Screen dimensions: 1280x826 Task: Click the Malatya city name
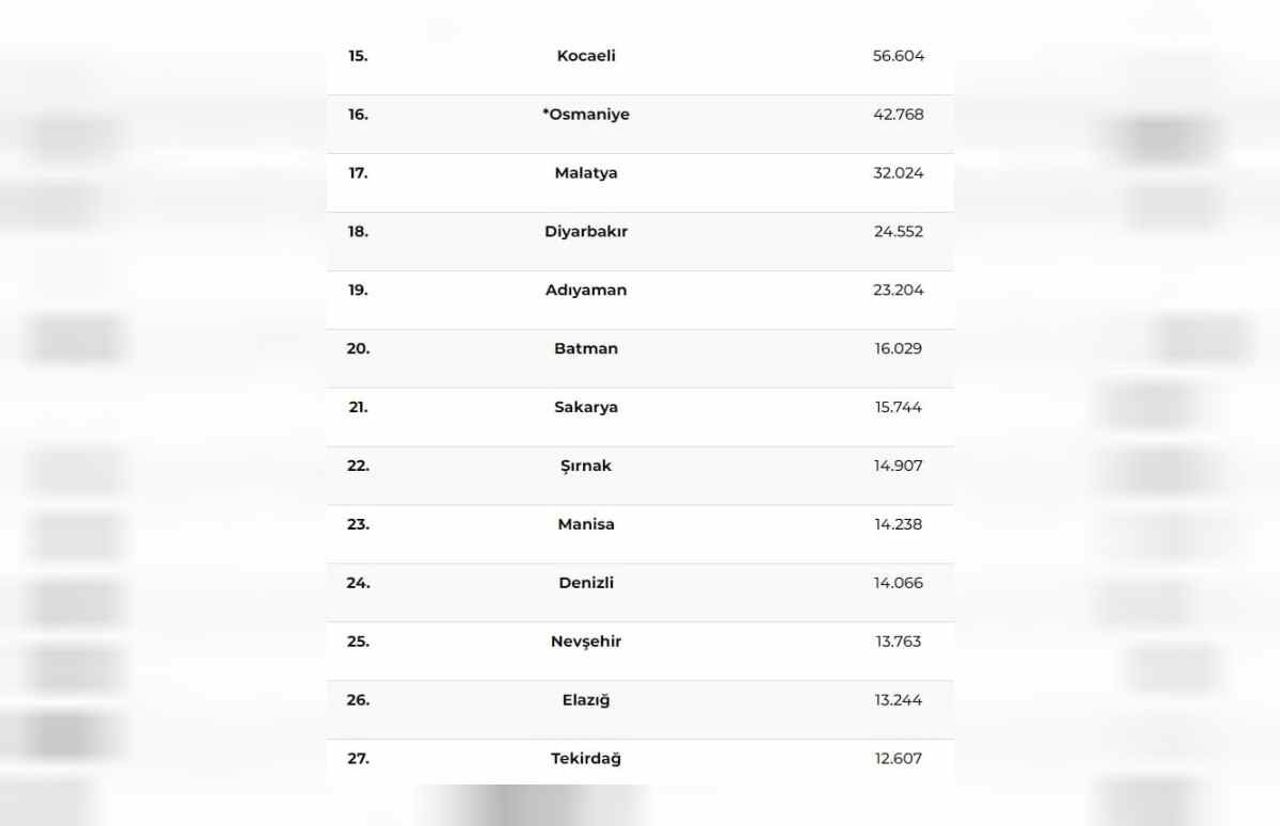pyautogui.click(x=586, y=173)
